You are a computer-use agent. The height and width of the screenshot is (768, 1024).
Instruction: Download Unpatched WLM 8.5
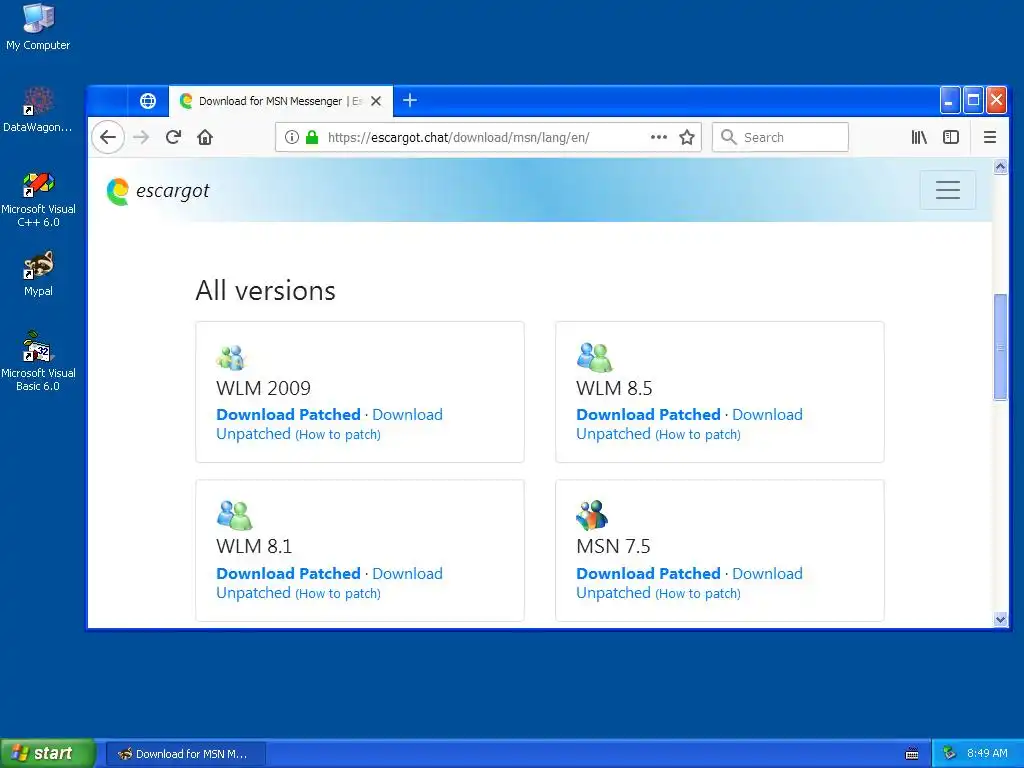[689, 424]
